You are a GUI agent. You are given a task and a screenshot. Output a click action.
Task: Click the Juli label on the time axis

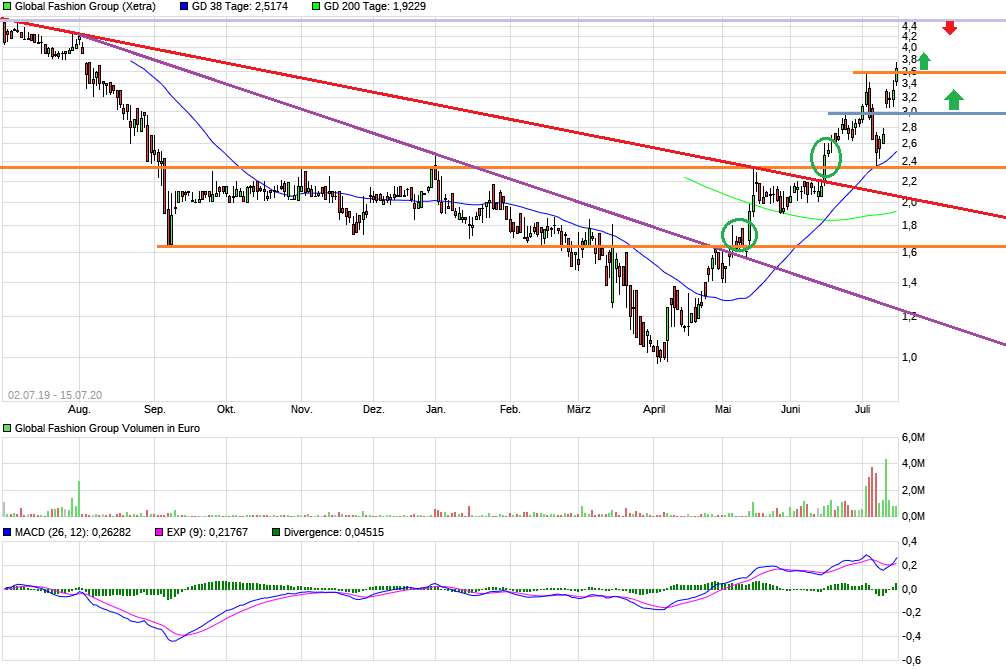864,409
